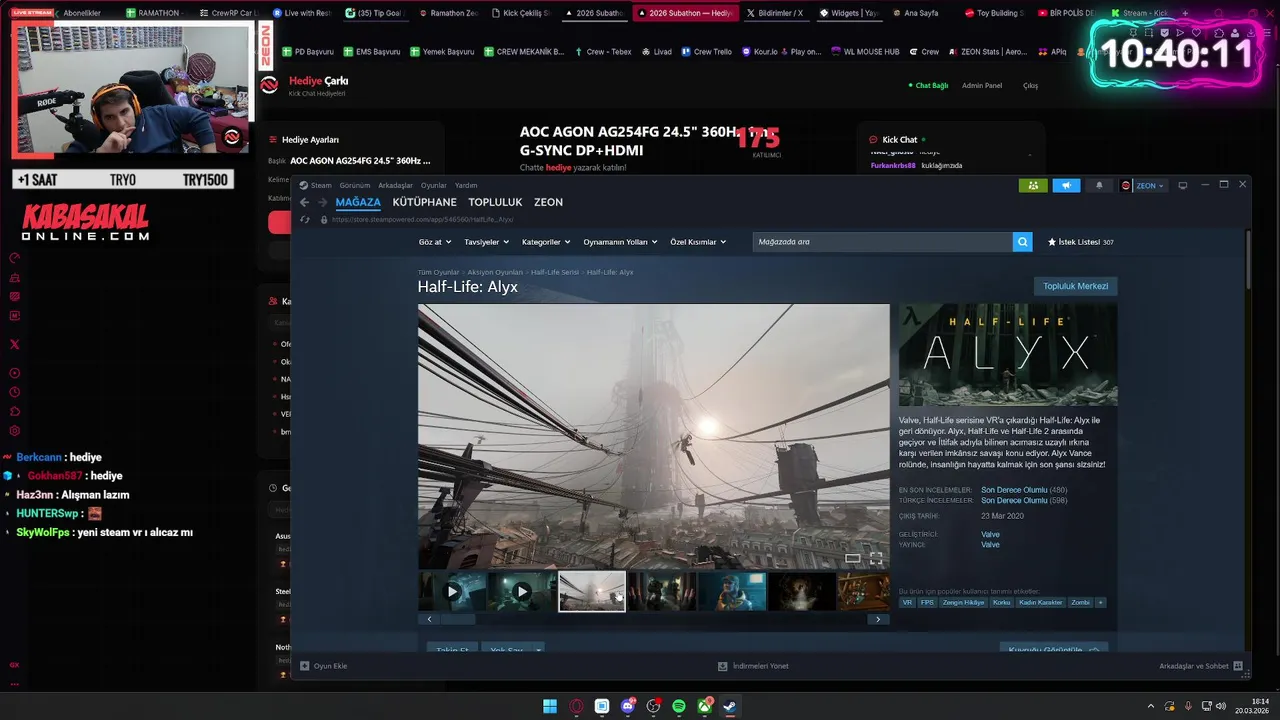Click in the Mağazada ara search field

(x=882, y=242)
